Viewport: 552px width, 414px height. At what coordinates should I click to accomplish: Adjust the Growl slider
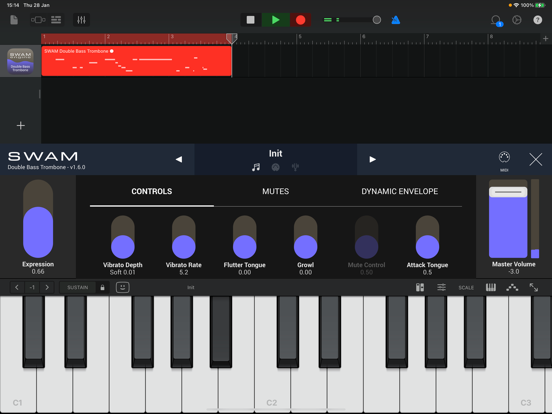(305, 237)
